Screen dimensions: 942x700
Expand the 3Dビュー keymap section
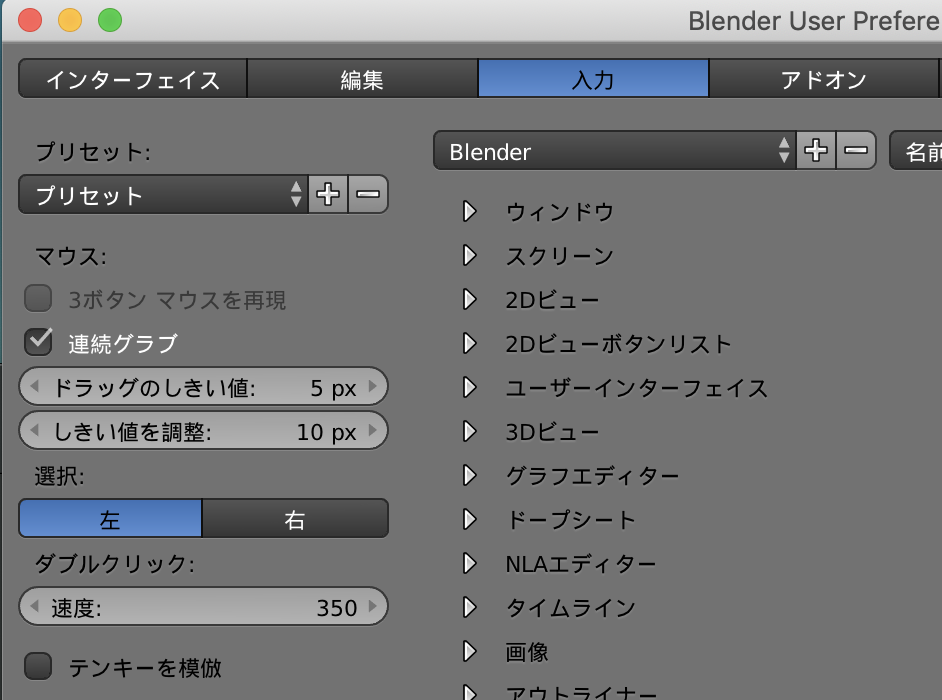click(x=470, y=431)
